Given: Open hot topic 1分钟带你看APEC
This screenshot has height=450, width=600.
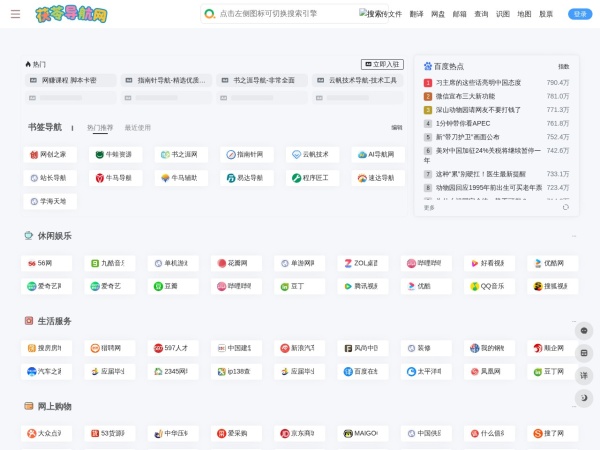Looking at the screenshot, I should [463, 123].
